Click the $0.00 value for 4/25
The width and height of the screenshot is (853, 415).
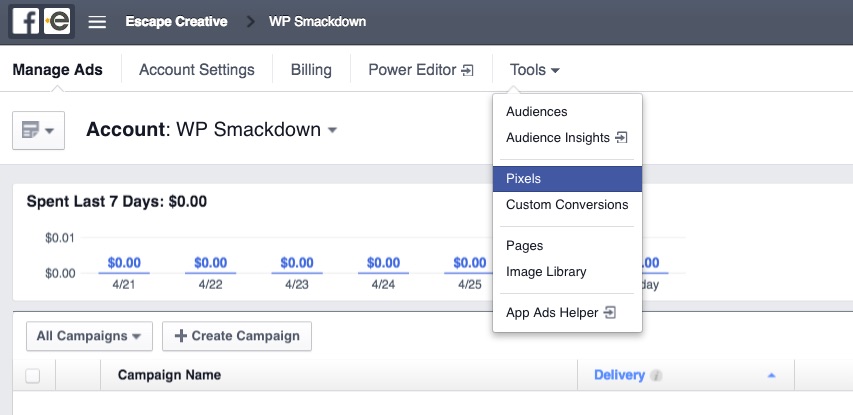tap(470, 263)
